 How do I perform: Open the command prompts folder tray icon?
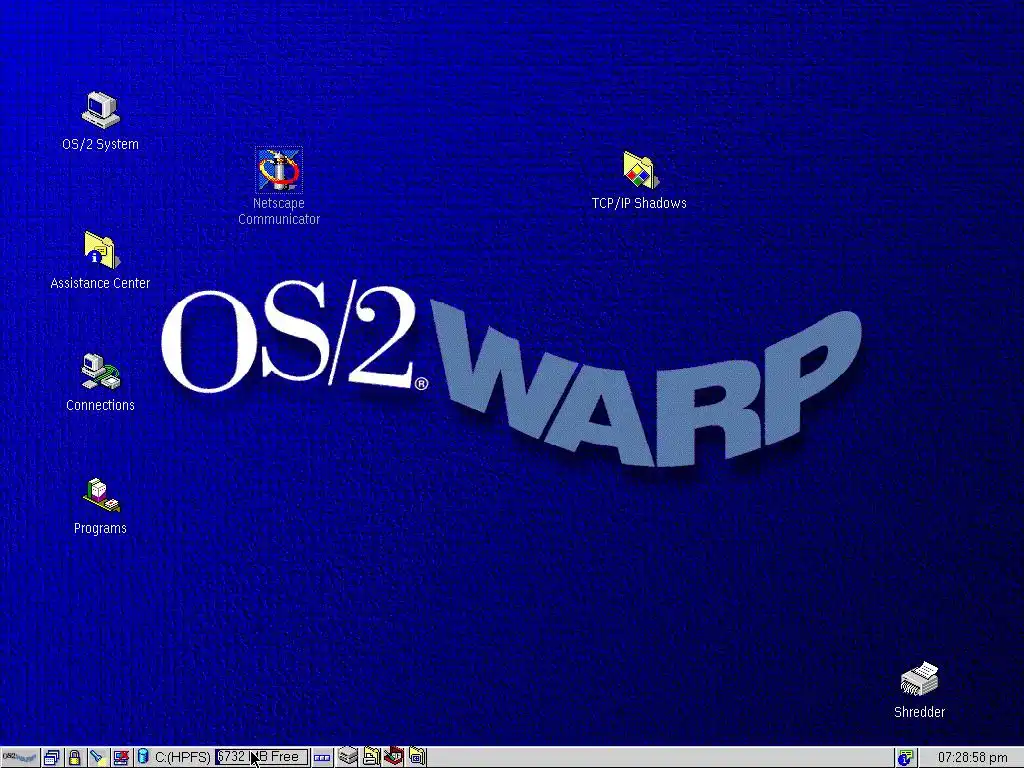417,757
